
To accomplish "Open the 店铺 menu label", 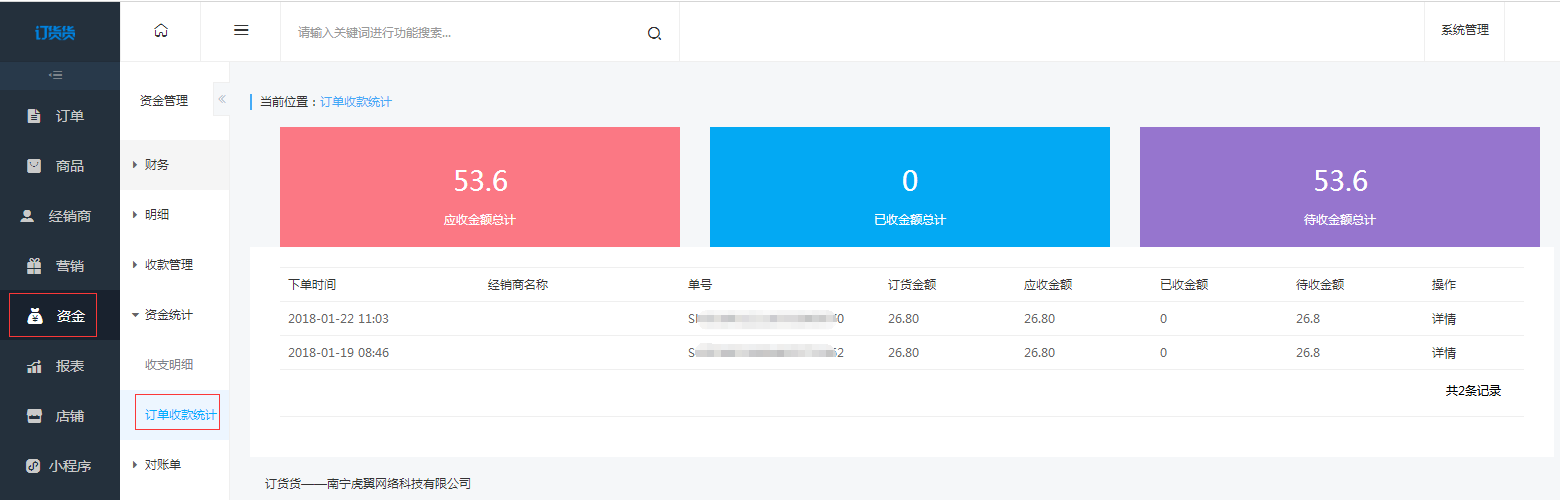I will coord(70,416).
